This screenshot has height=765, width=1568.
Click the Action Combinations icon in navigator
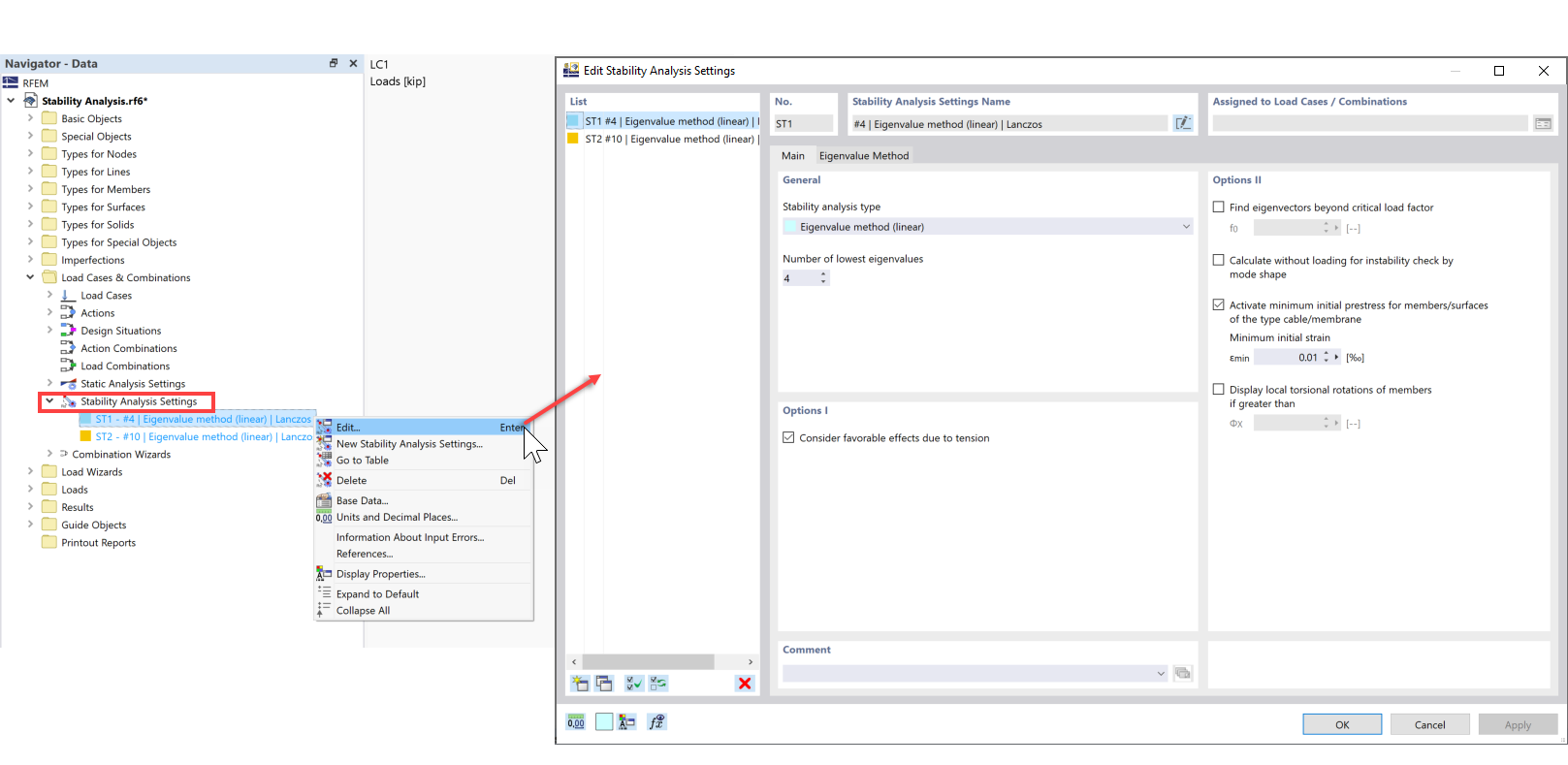[68, 348]
